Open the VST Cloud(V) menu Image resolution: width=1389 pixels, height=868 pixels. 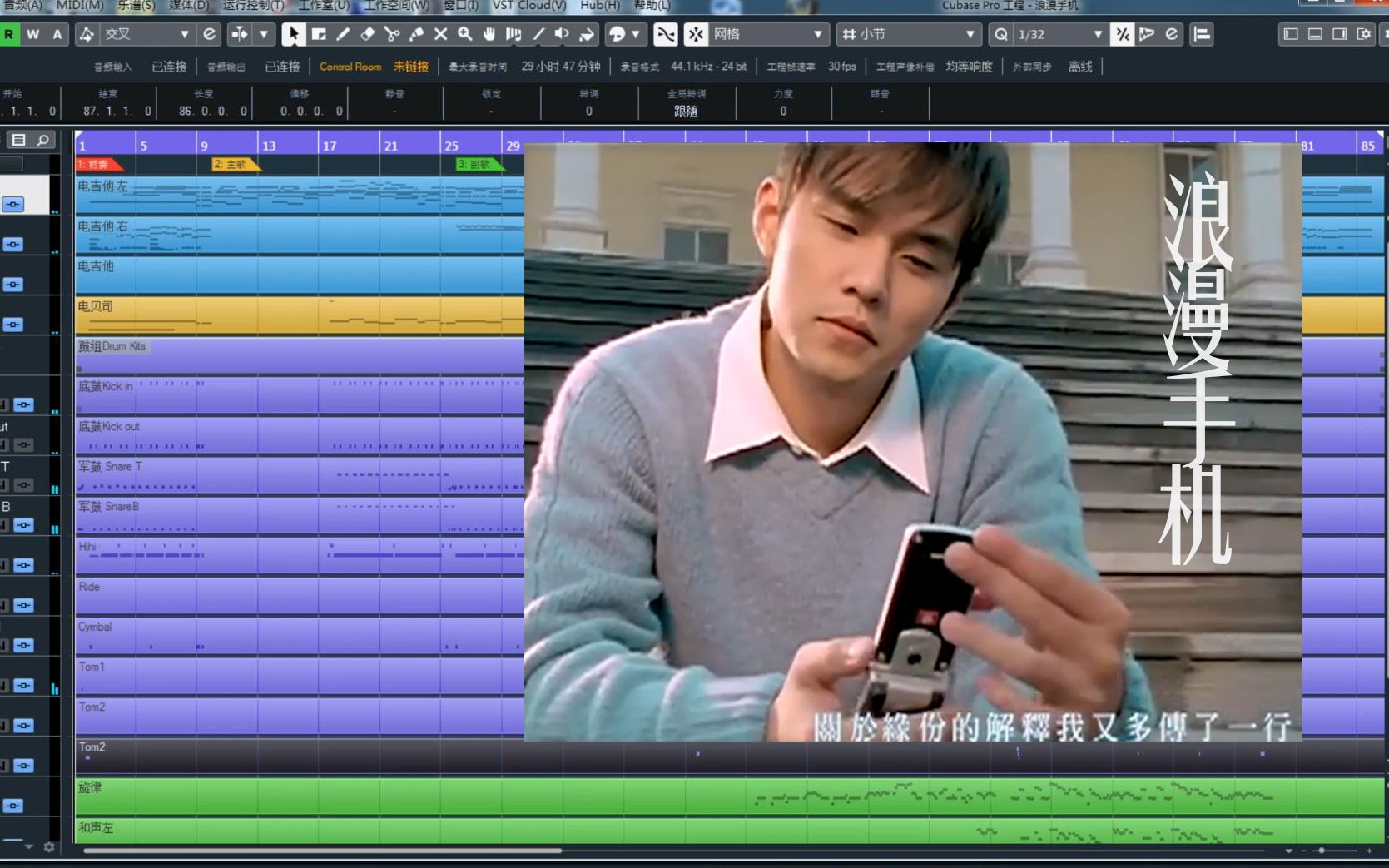coord(529,6)
